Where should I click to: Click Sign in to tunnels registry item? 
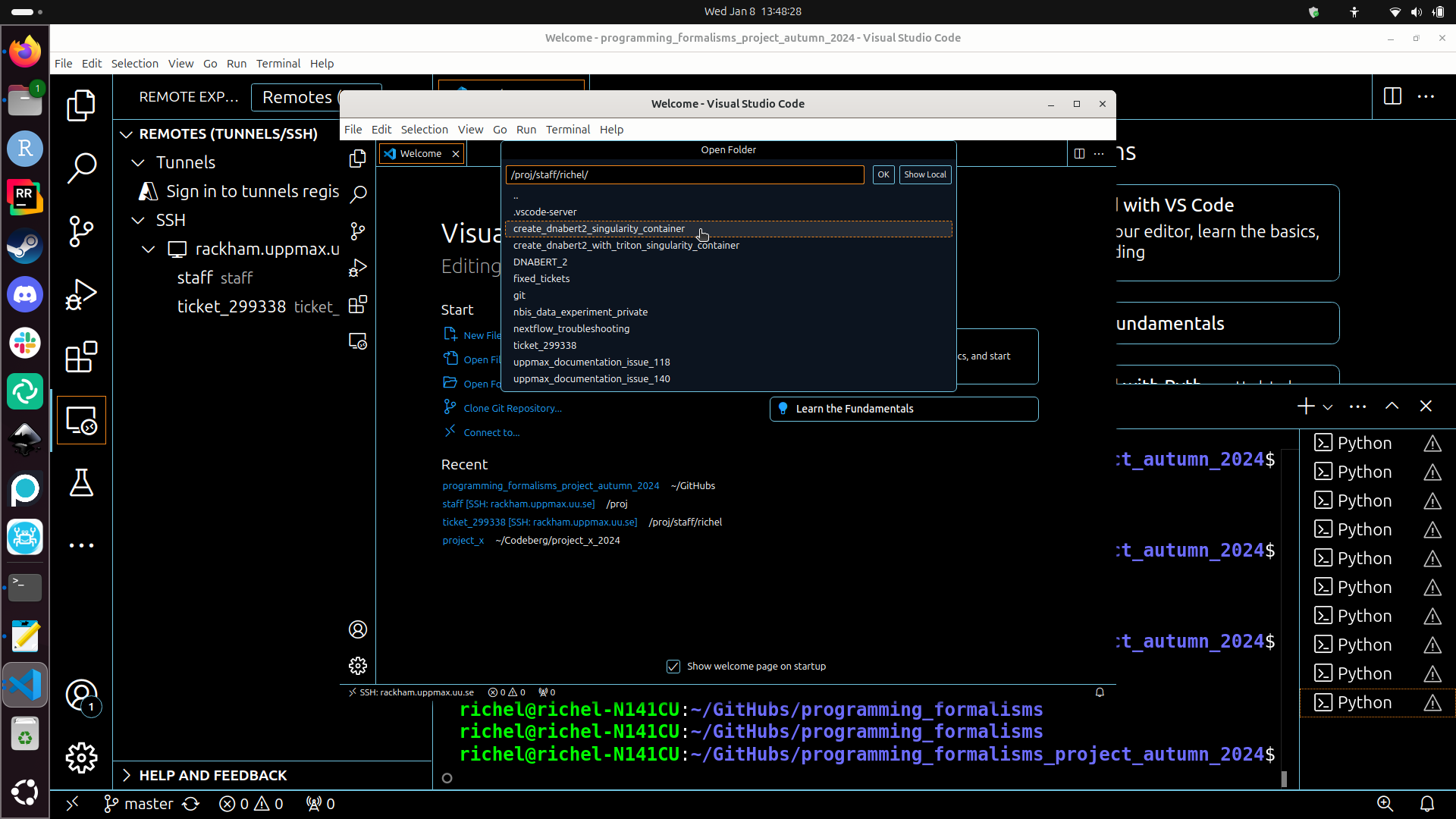[239, 192]
